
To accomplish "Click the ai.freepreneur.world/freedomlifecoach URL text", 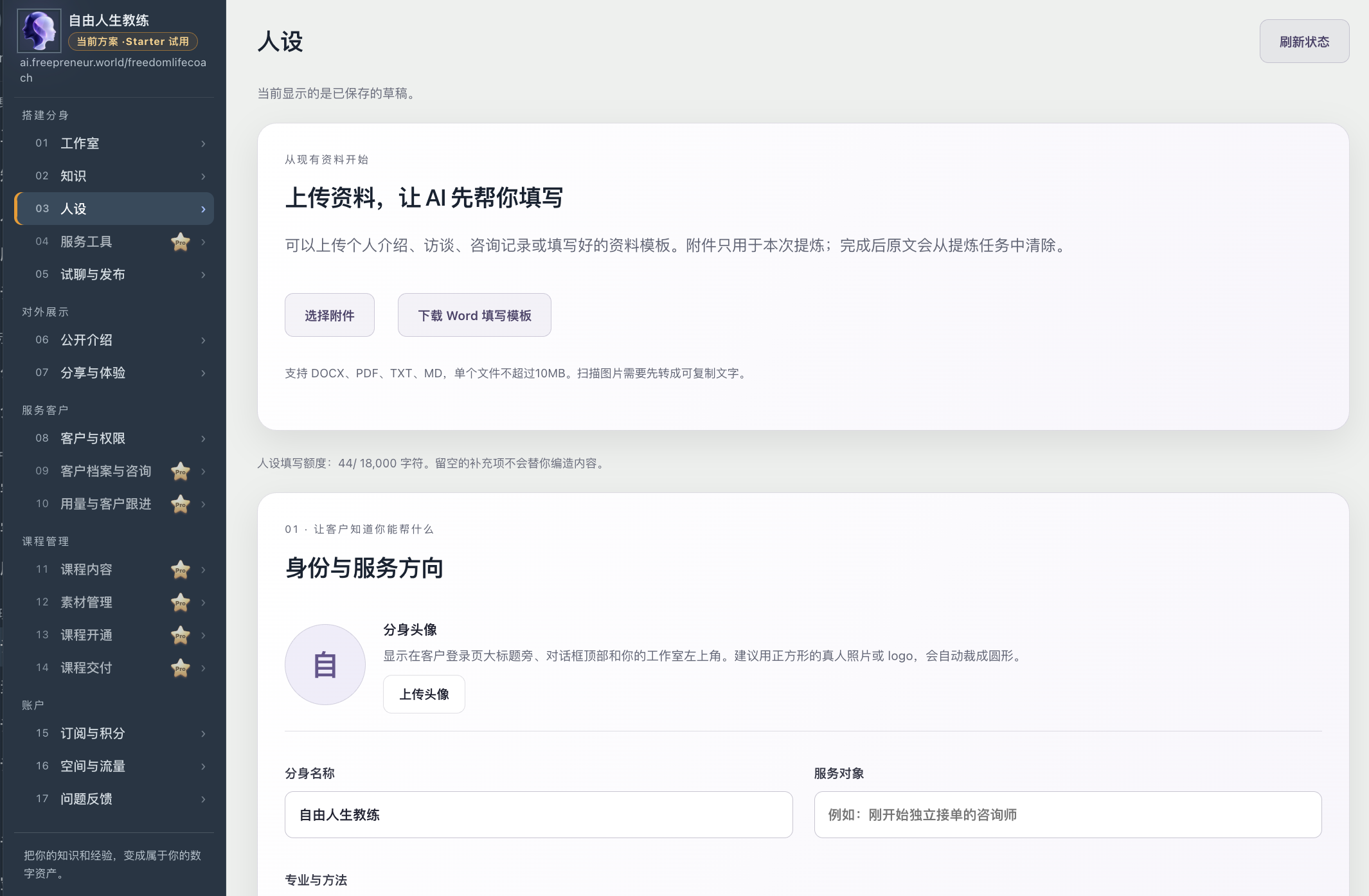I will (113, 70).
